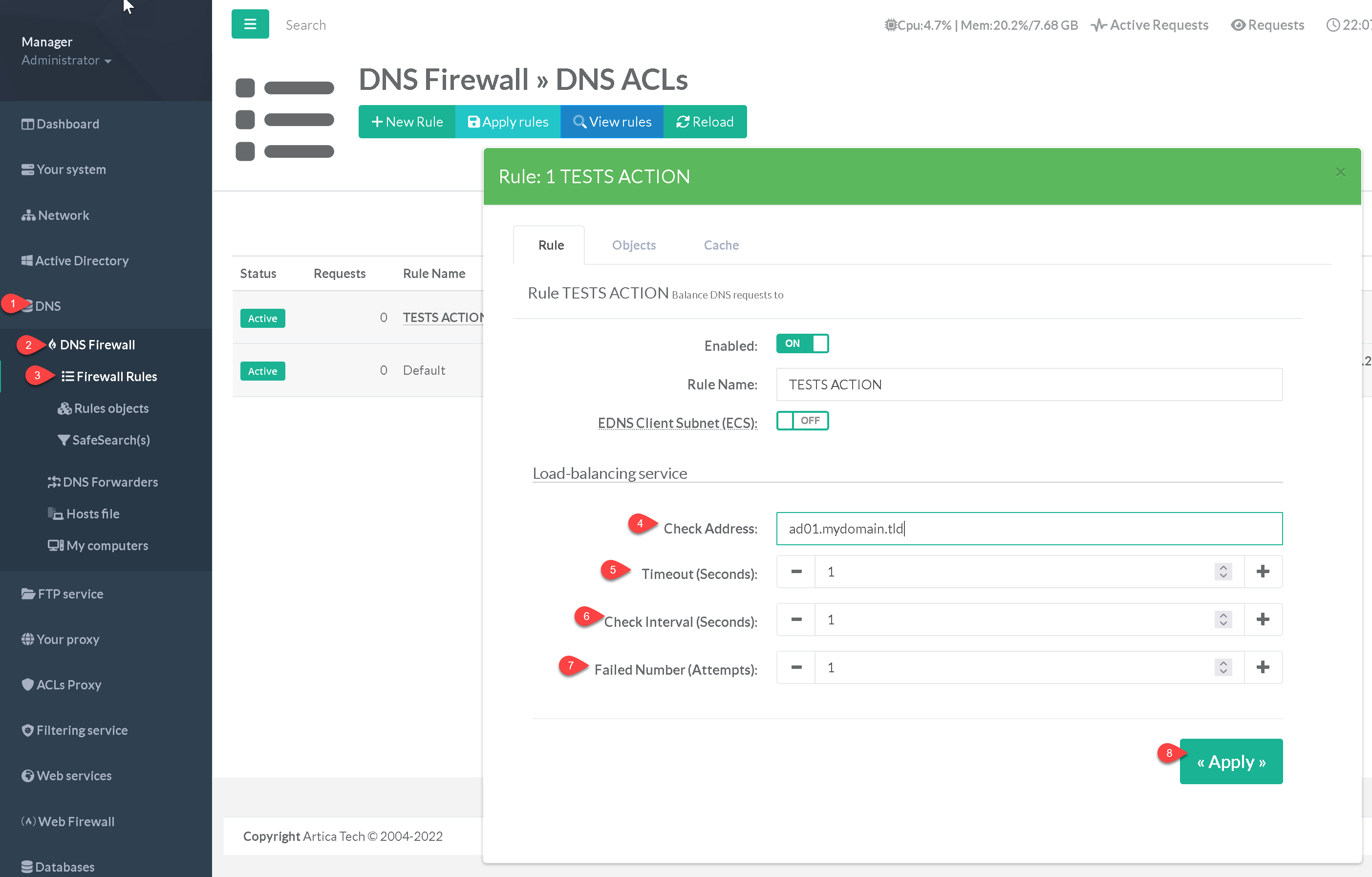Expand the Administrator dropdown caret
This screenshot has width=1372, height=877.
point(107,61)
